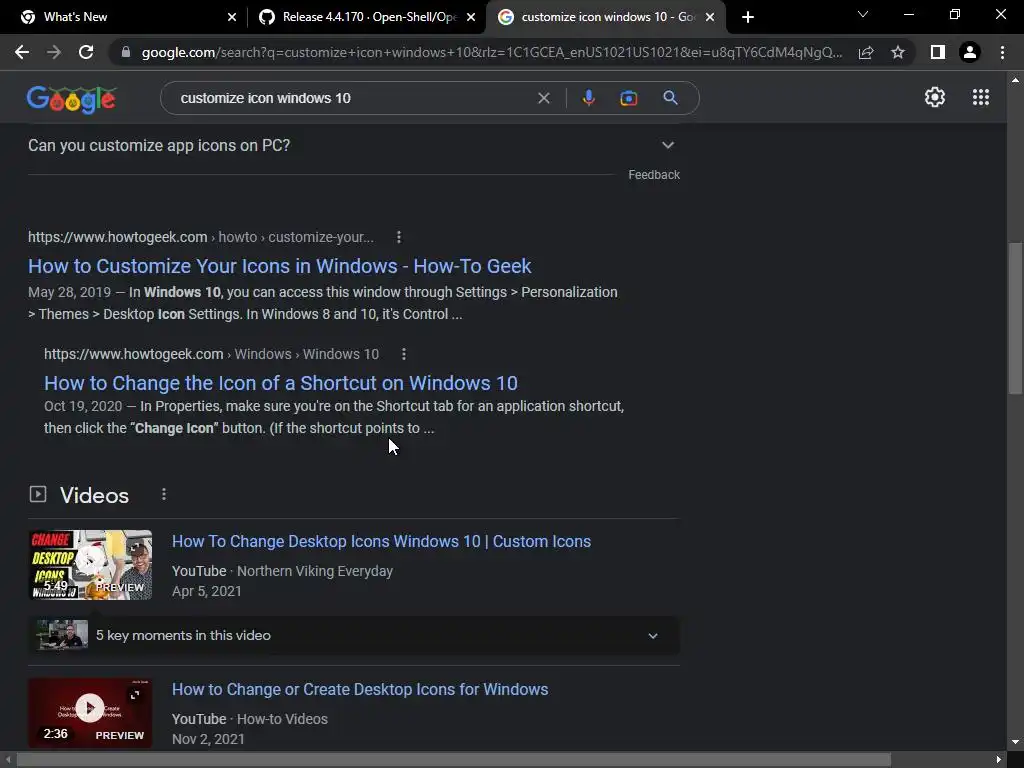The image size is (1024, 768).
Task: Click the Videos section play icon
Action: (x=38, y=494)
